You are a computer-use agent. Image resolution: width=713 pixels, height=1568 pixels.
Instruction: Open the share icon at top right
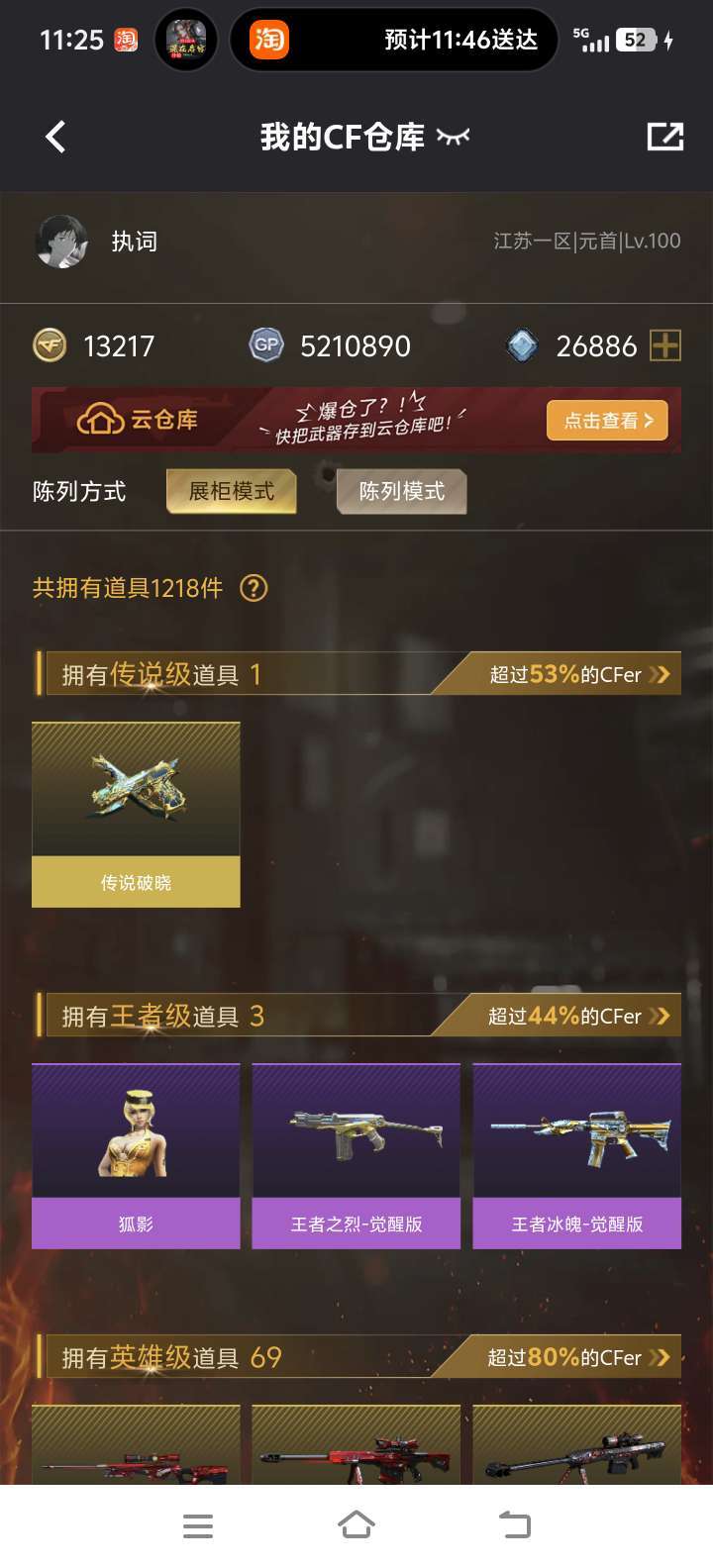(664, 137)
